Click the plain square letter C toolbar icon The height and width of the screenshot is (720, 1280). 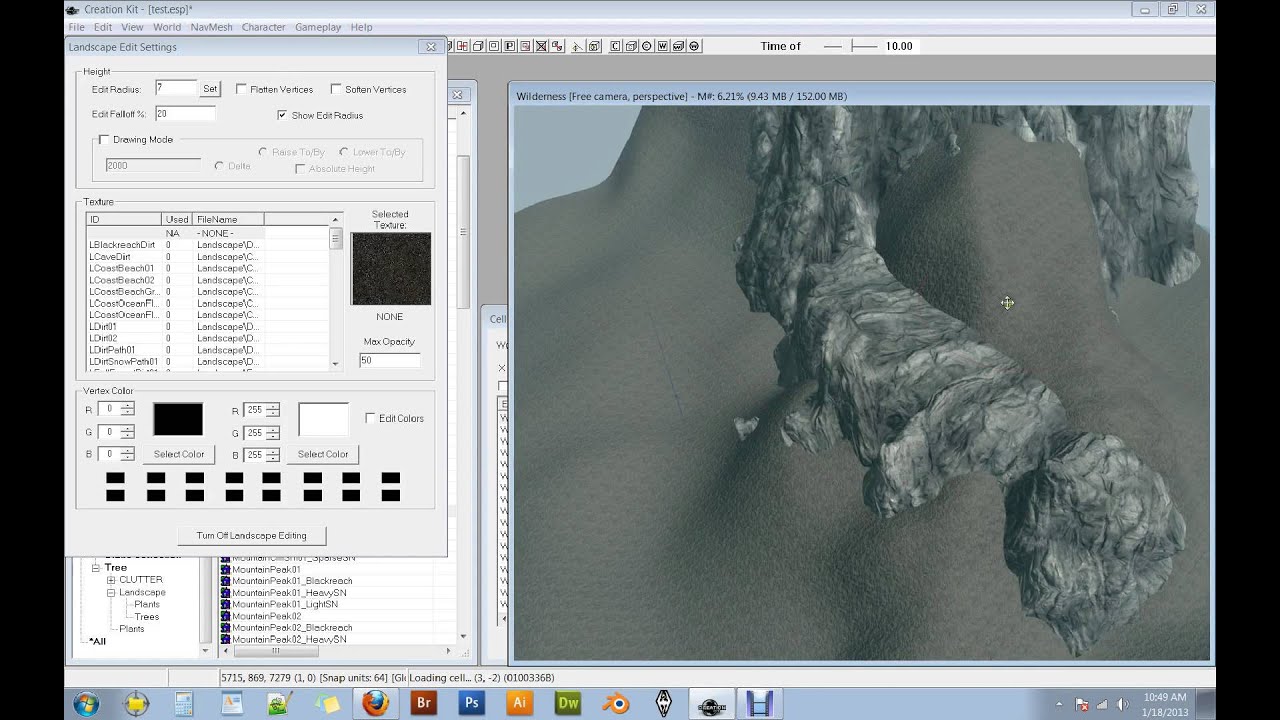(615, 46)
